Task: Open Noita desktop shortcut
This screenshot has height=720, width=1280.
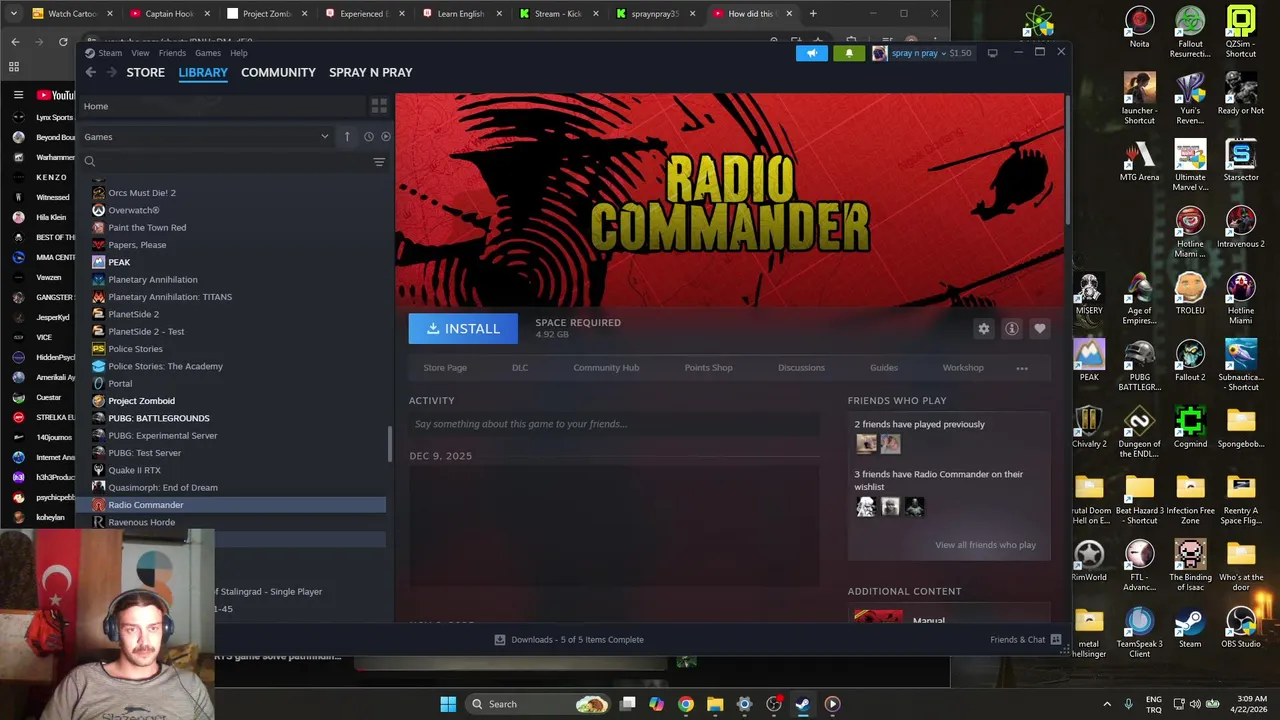Action: [1139, 28]
